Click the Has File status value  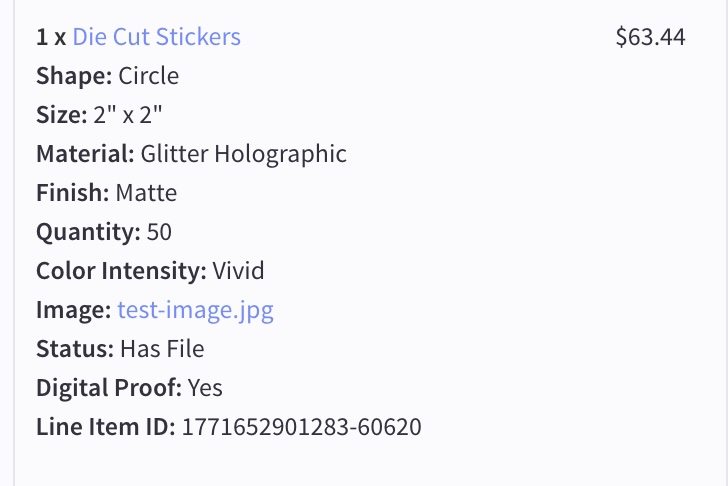coord(162,349)
